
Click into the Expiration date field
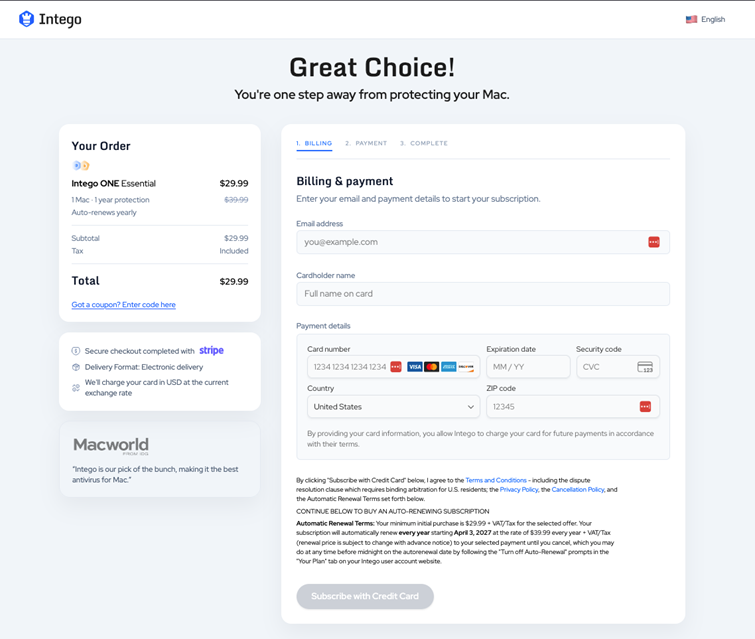pyautogui.click(x=527, y=367)
